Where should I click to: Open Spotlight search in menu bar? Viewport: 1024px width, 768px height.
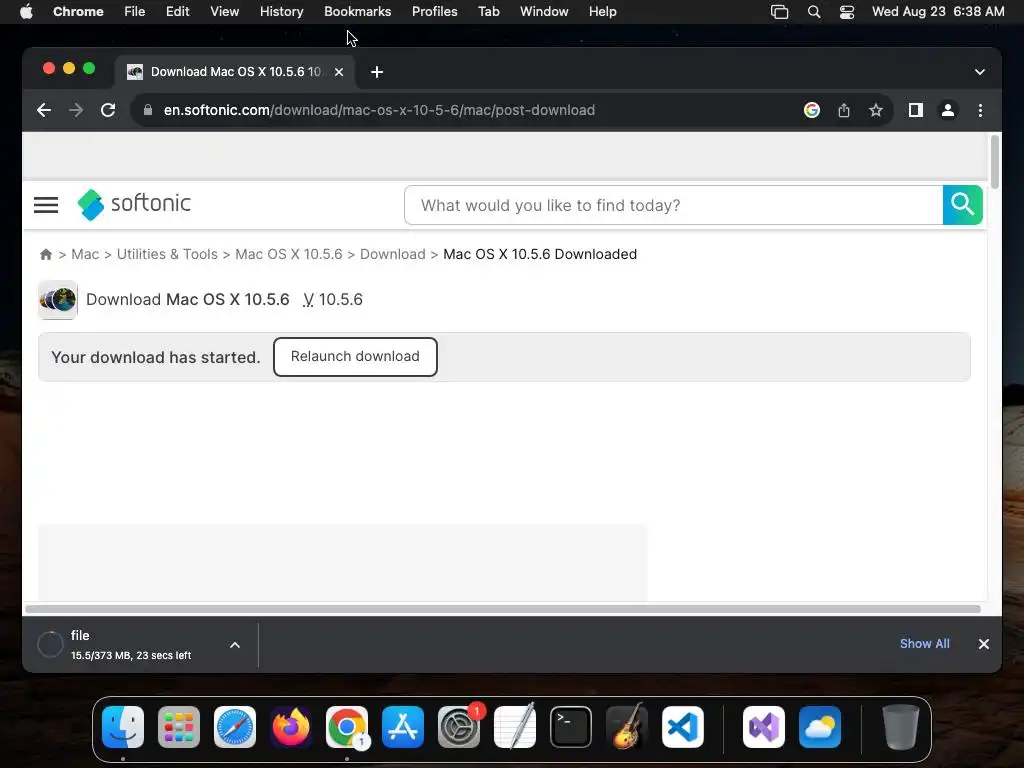coord(814,12)
